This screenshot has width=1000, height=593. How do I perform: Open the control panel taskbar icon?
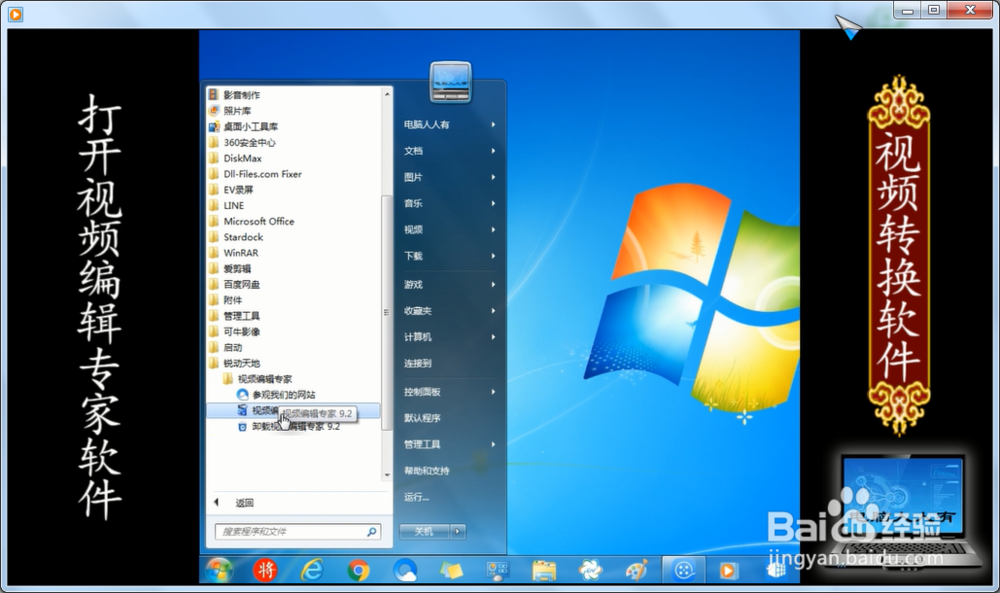point(497,570)
